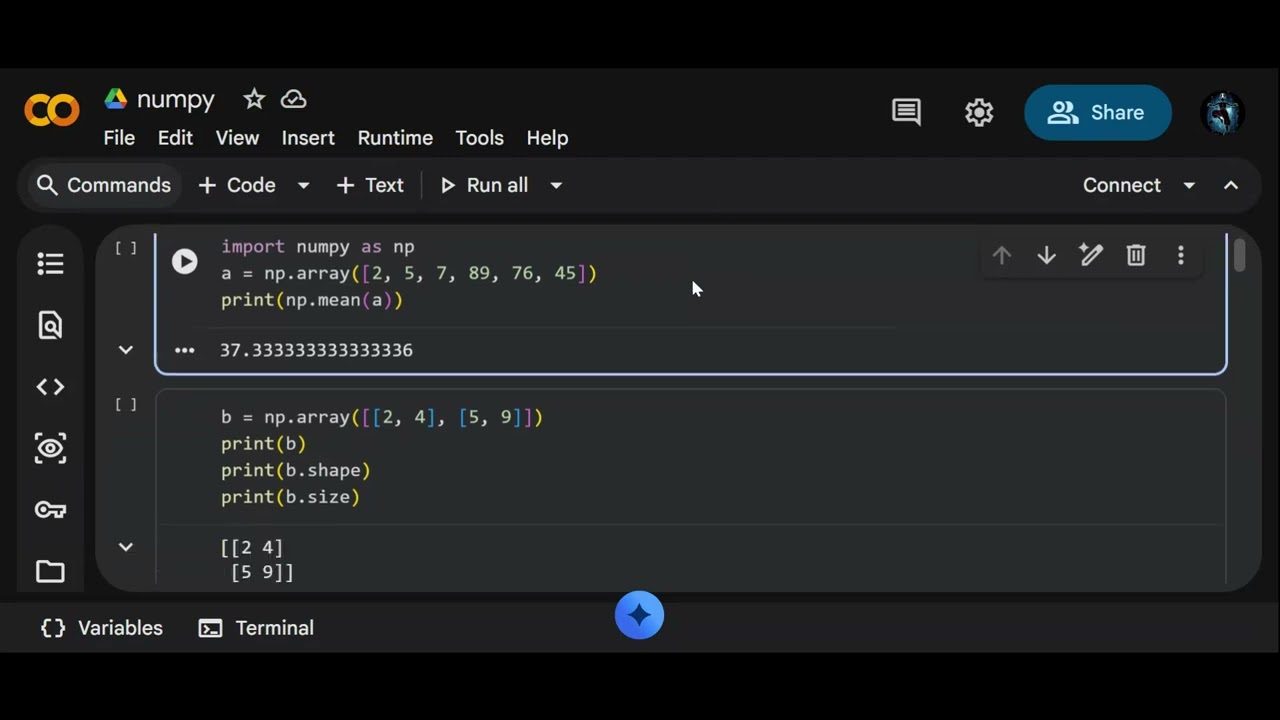The height and width of the screenshot is (720, 1280).
Task: Collapse the header with the caret
Action: coord(1231,185)
